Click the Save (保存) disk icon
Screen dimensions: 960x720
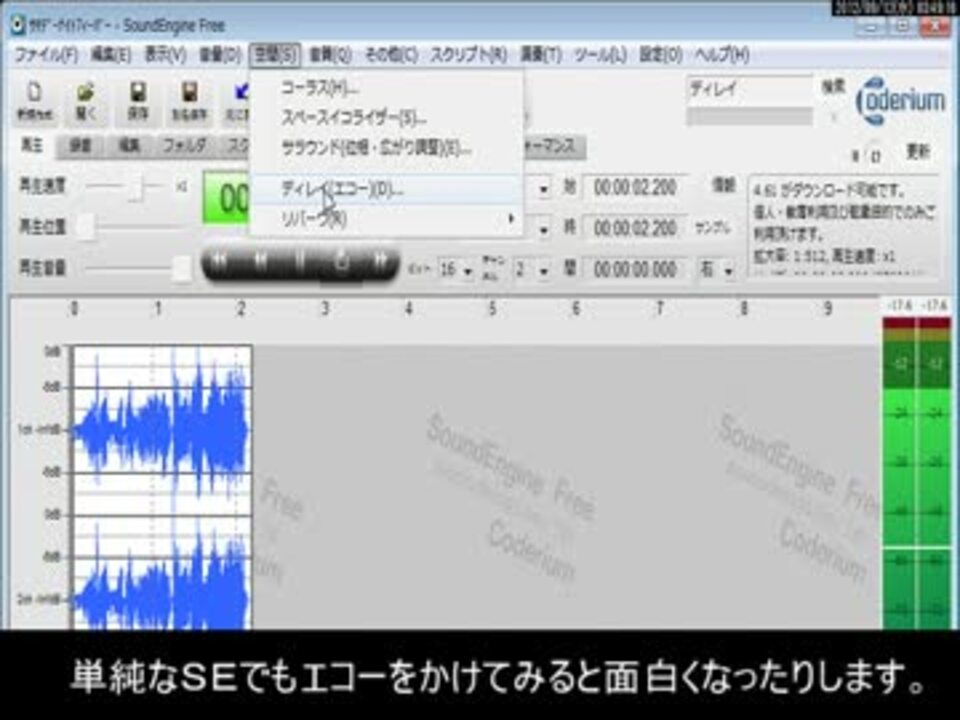tap(138, 100)
